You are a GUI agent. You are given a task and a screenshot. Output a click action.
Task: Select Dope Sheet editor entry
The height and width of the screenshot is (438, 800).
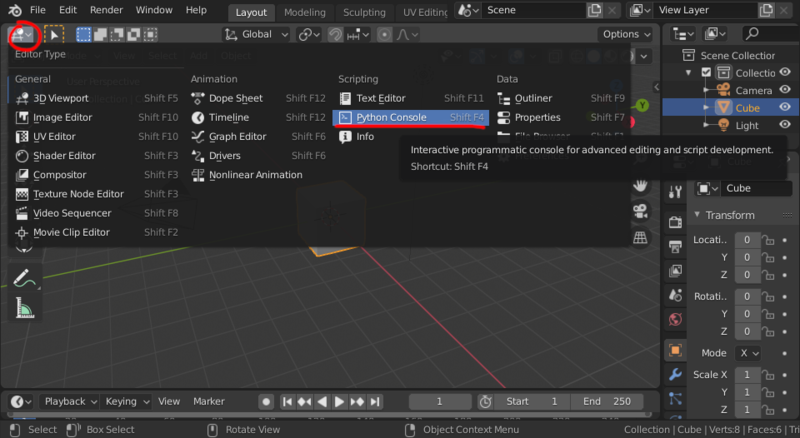tap(258, 98)
